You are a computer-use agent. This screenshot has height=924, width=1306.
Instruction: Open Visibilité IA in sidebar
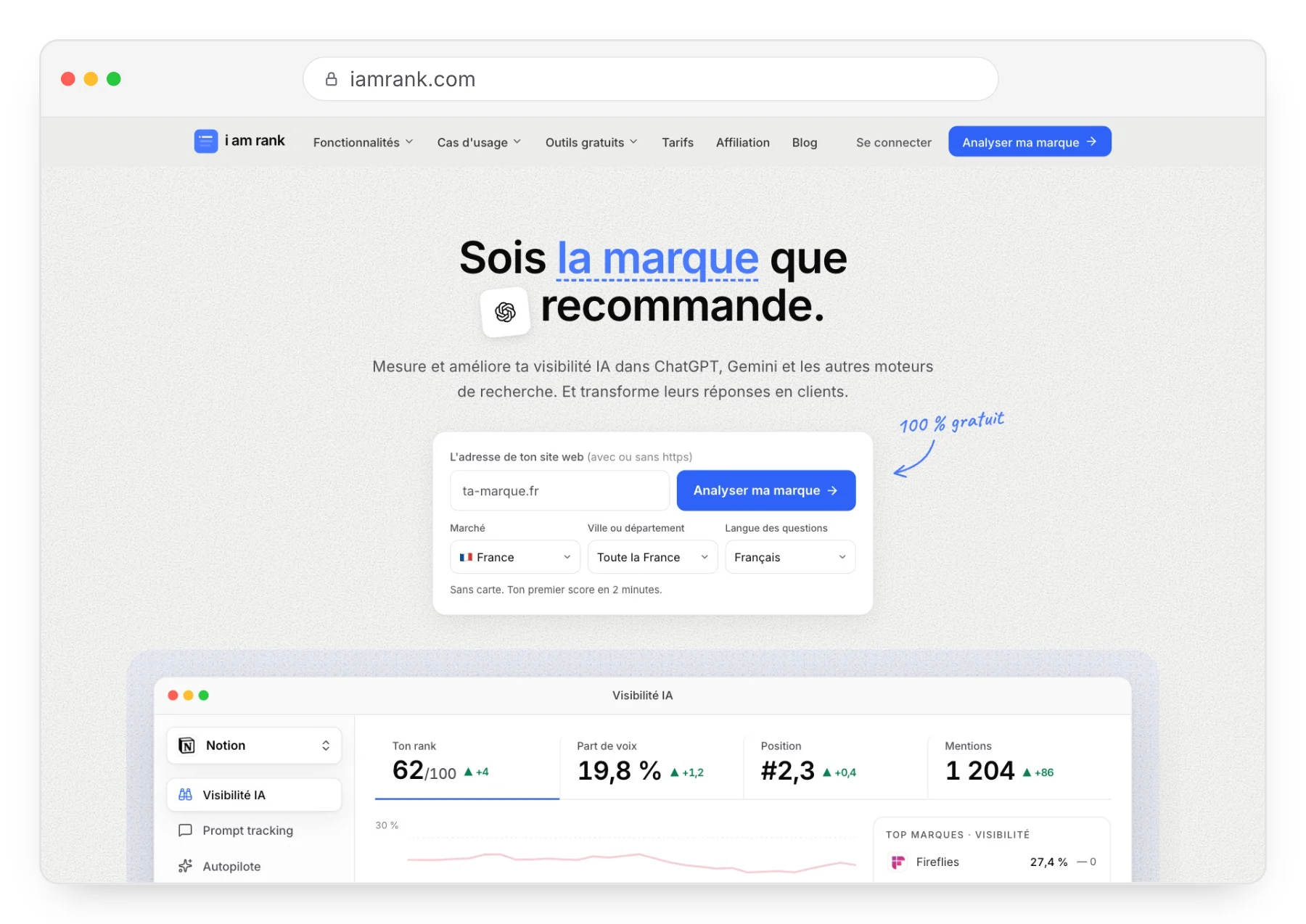(x=254, y=795)
